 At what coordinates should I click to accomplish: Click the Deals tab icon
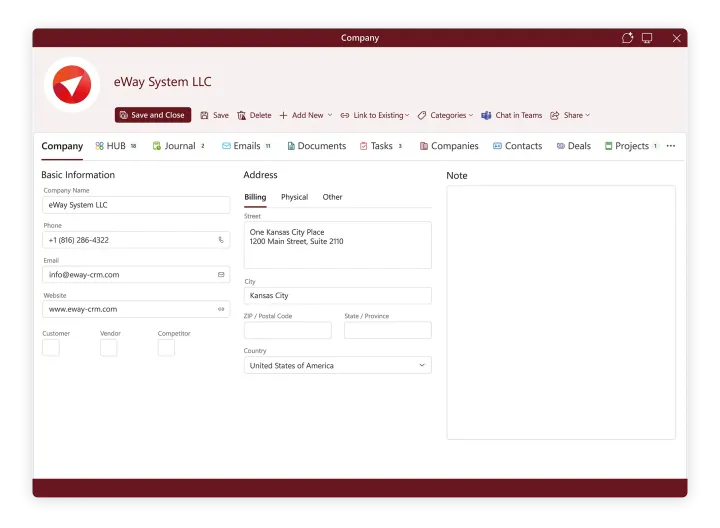(561, 146)
